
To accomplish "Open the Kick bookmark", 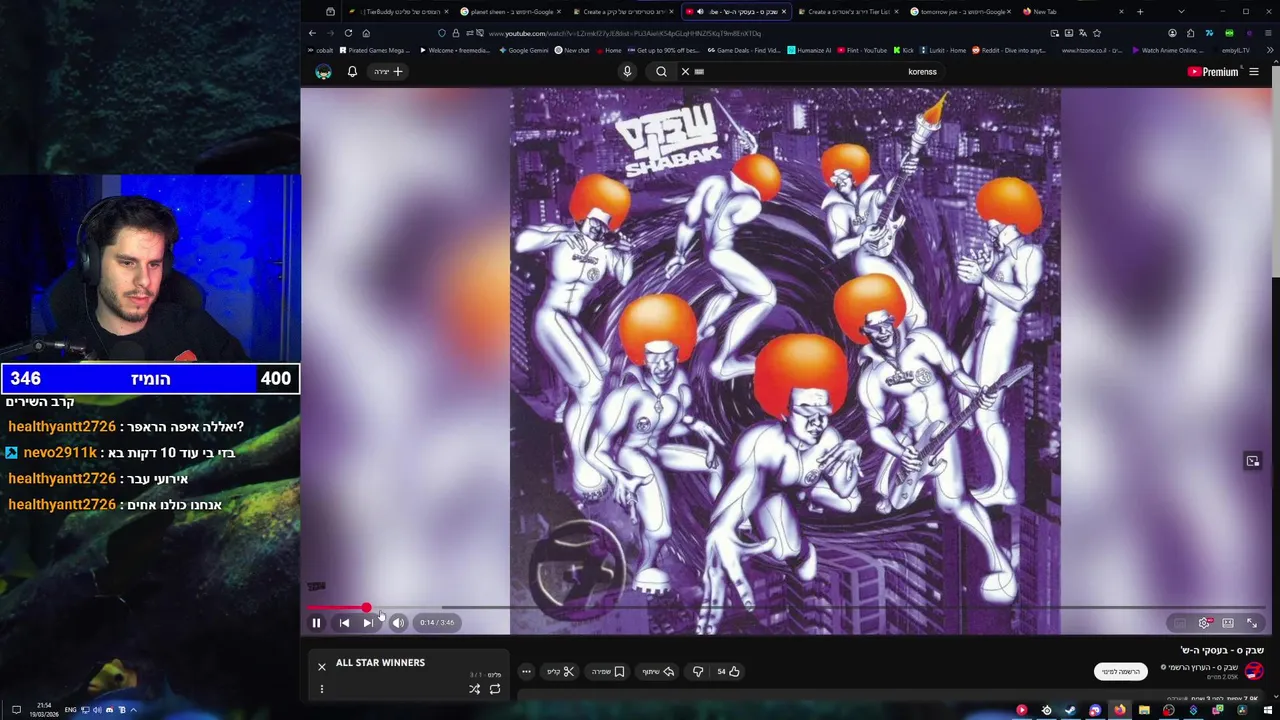I will [904, 50].
